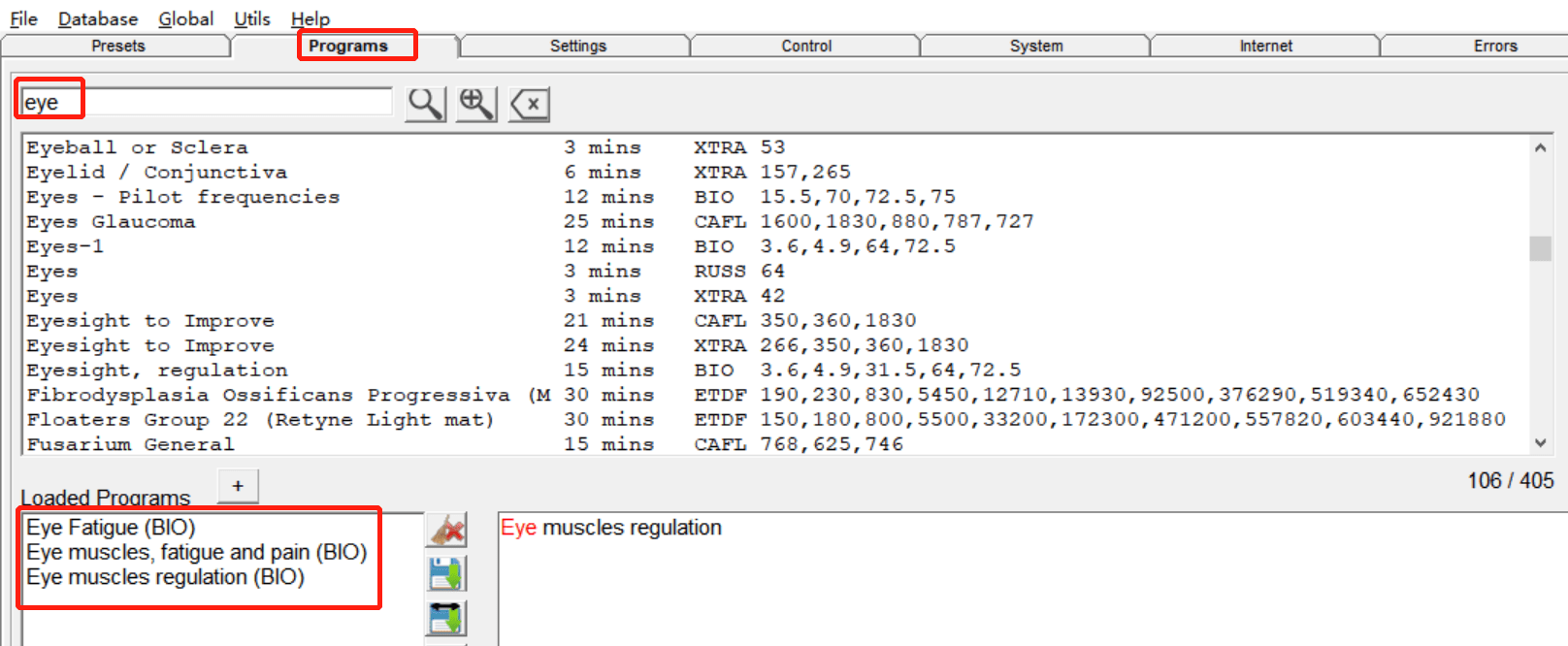Click the floppy disk icon with double-headed arrow
Screen dimensions: 1568x646
point(446,618)
